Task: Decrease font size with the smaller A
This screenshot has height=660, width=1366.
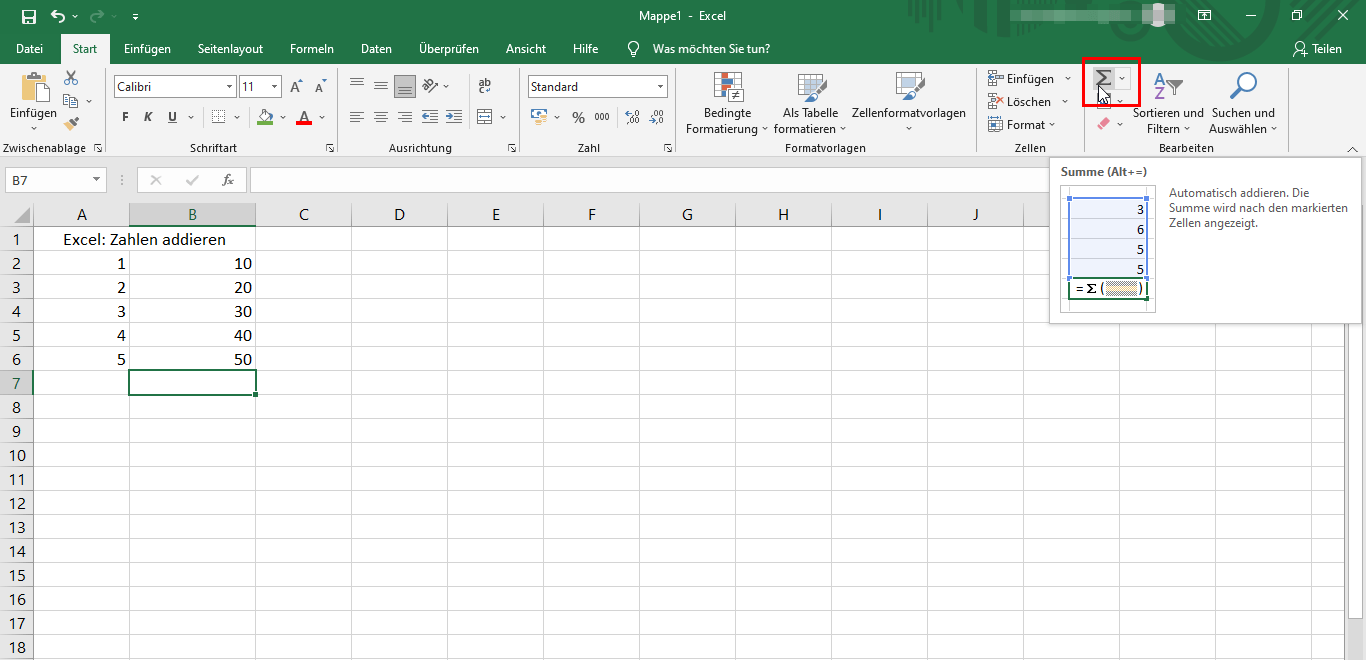Action: pyautogui.click(x=319, y=87)
